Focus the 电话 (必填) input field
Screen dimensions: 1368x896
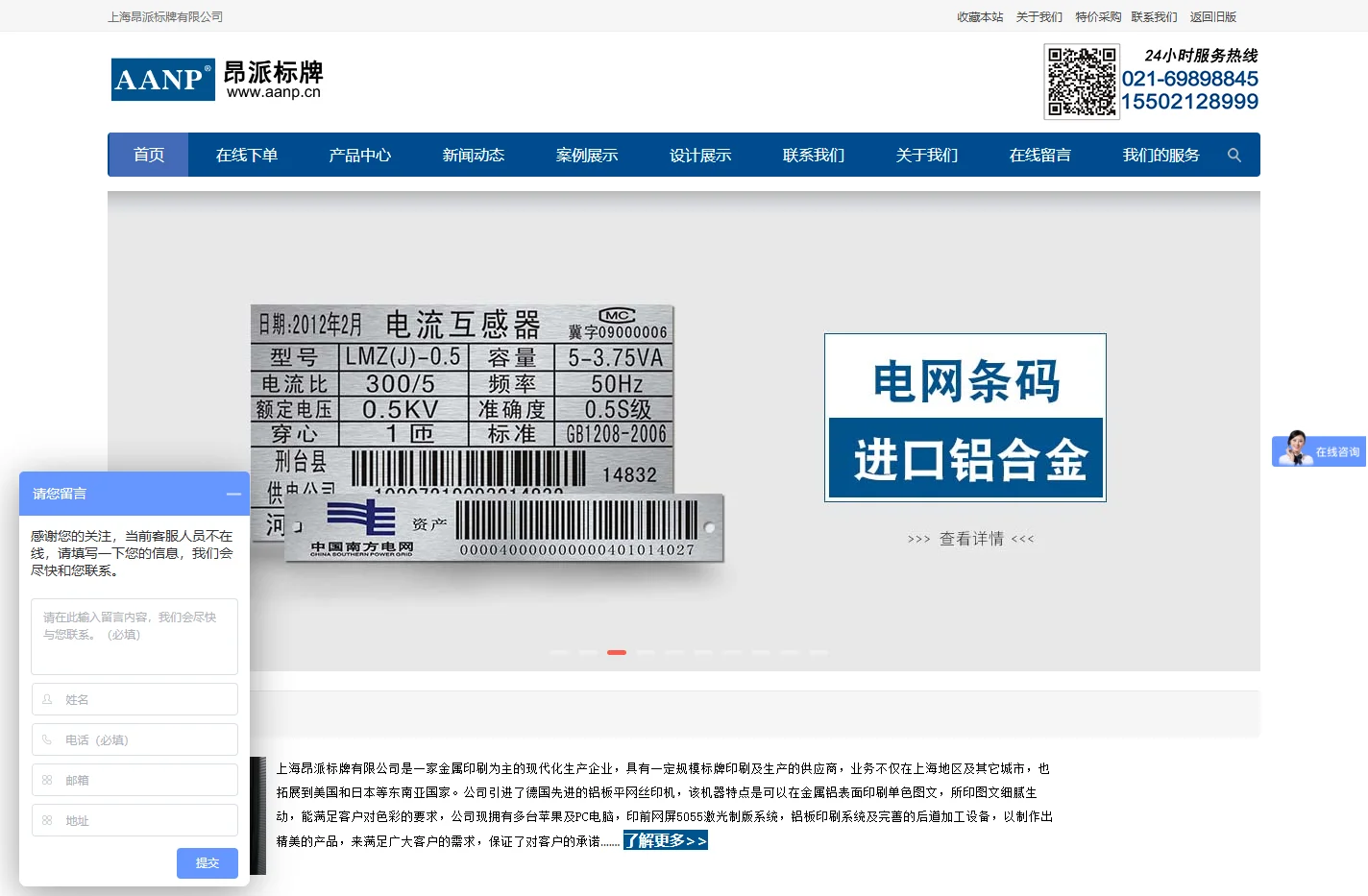pyautogui.click(x=134, y=739)
